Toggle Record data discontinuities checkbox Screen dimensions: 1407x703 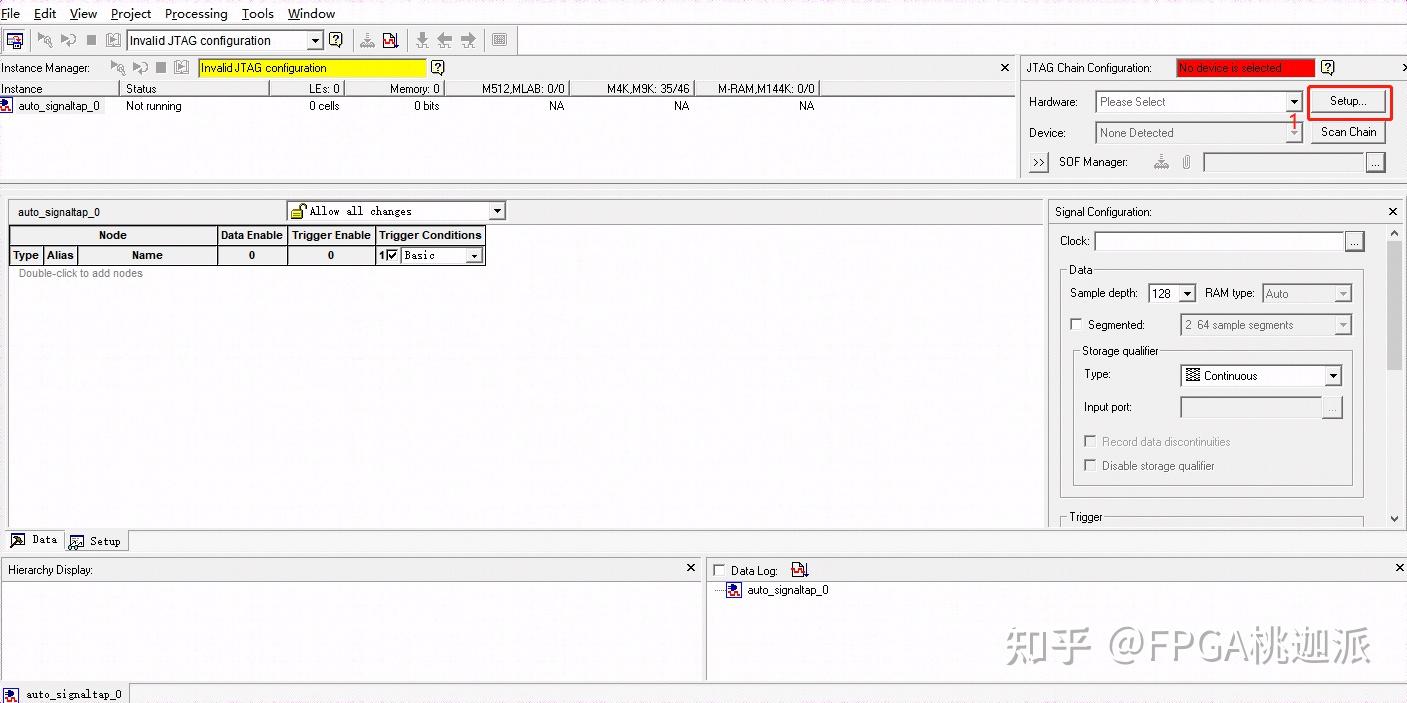point(1090,442)
